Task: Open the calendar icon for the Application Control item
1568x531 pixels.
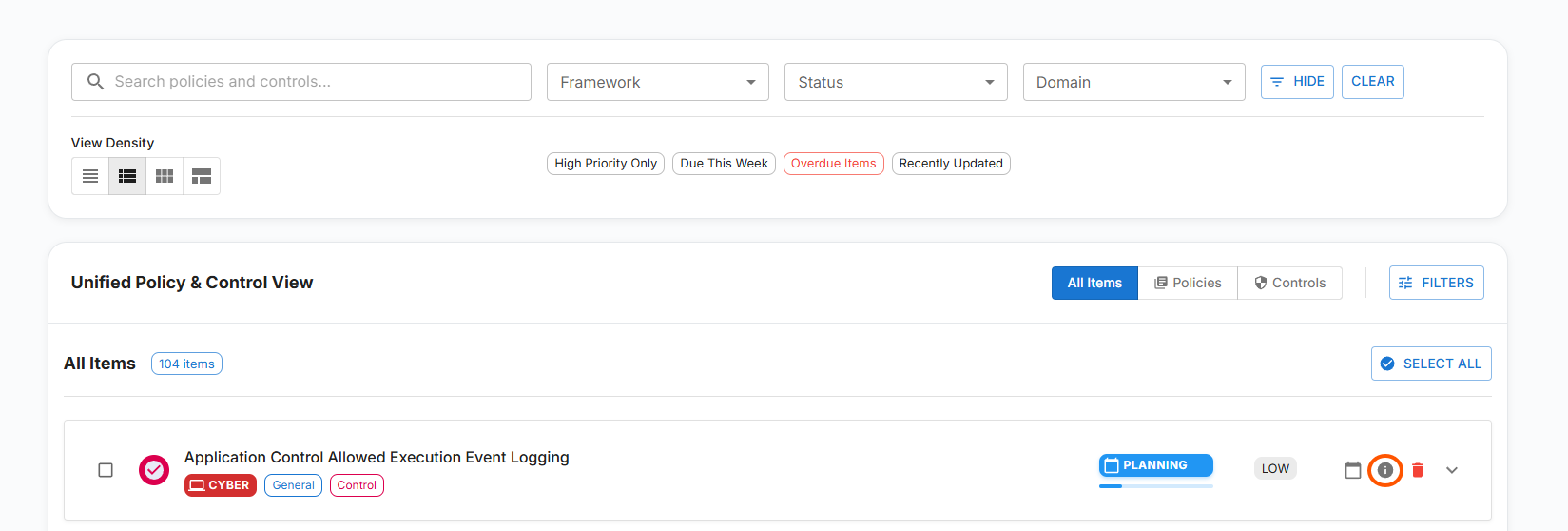Action: 1353,470
